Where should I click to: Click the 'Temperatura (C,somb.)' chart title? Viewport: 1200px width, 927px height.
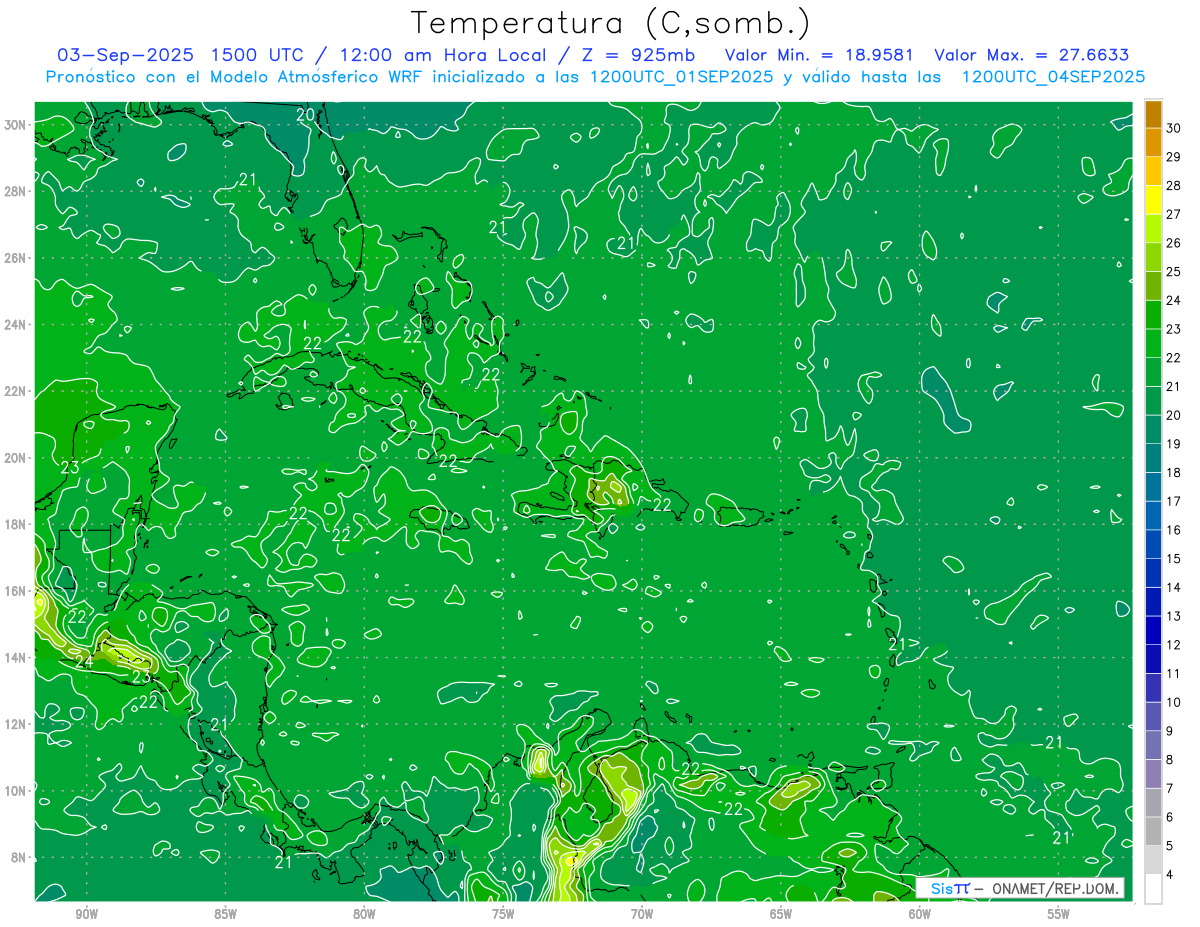[611, 24]
